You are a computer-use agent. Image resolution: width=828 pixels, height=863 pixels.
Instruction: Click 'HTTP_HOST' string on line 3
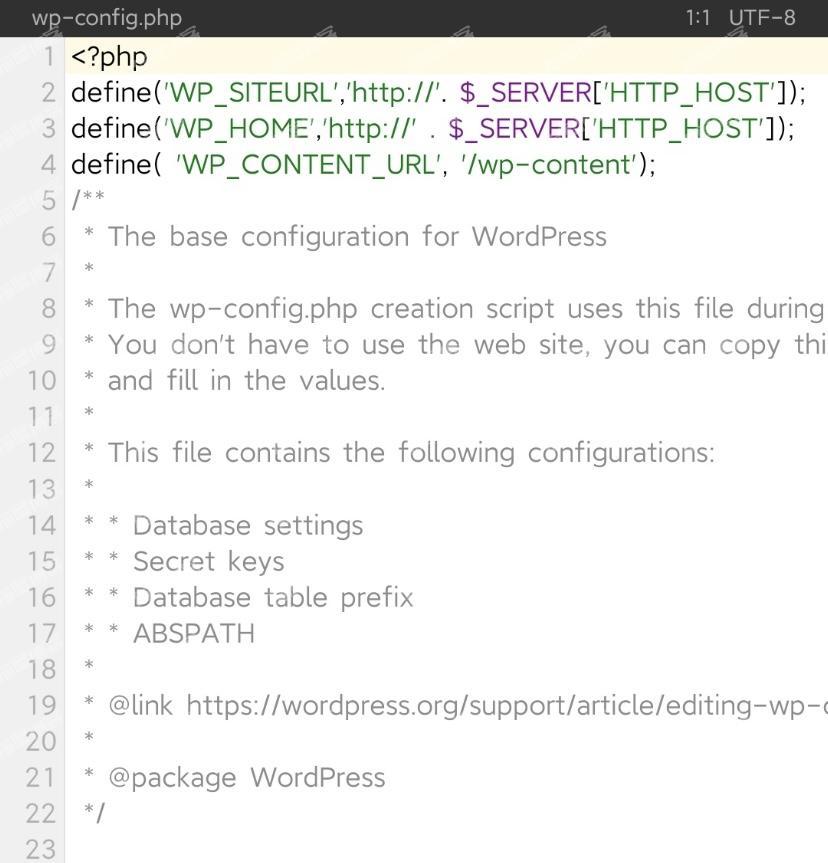[678, 129]
